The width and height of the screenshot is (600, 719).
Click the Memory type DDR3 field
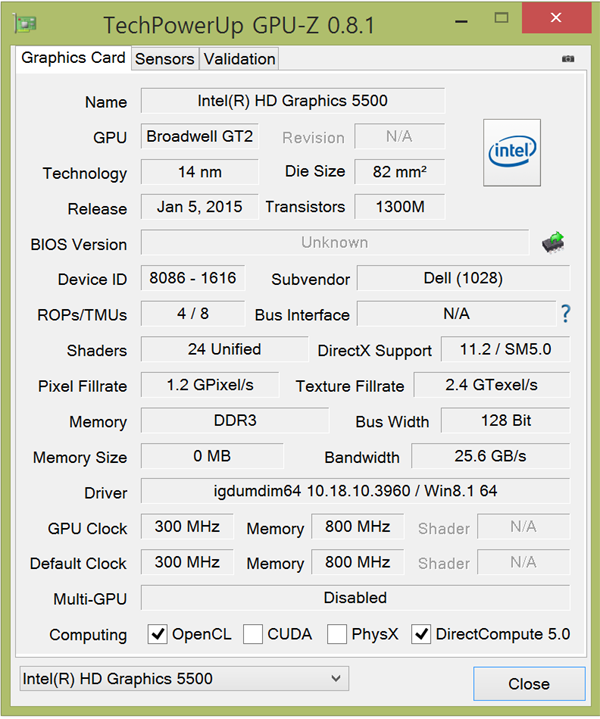[x=235, y=420]
